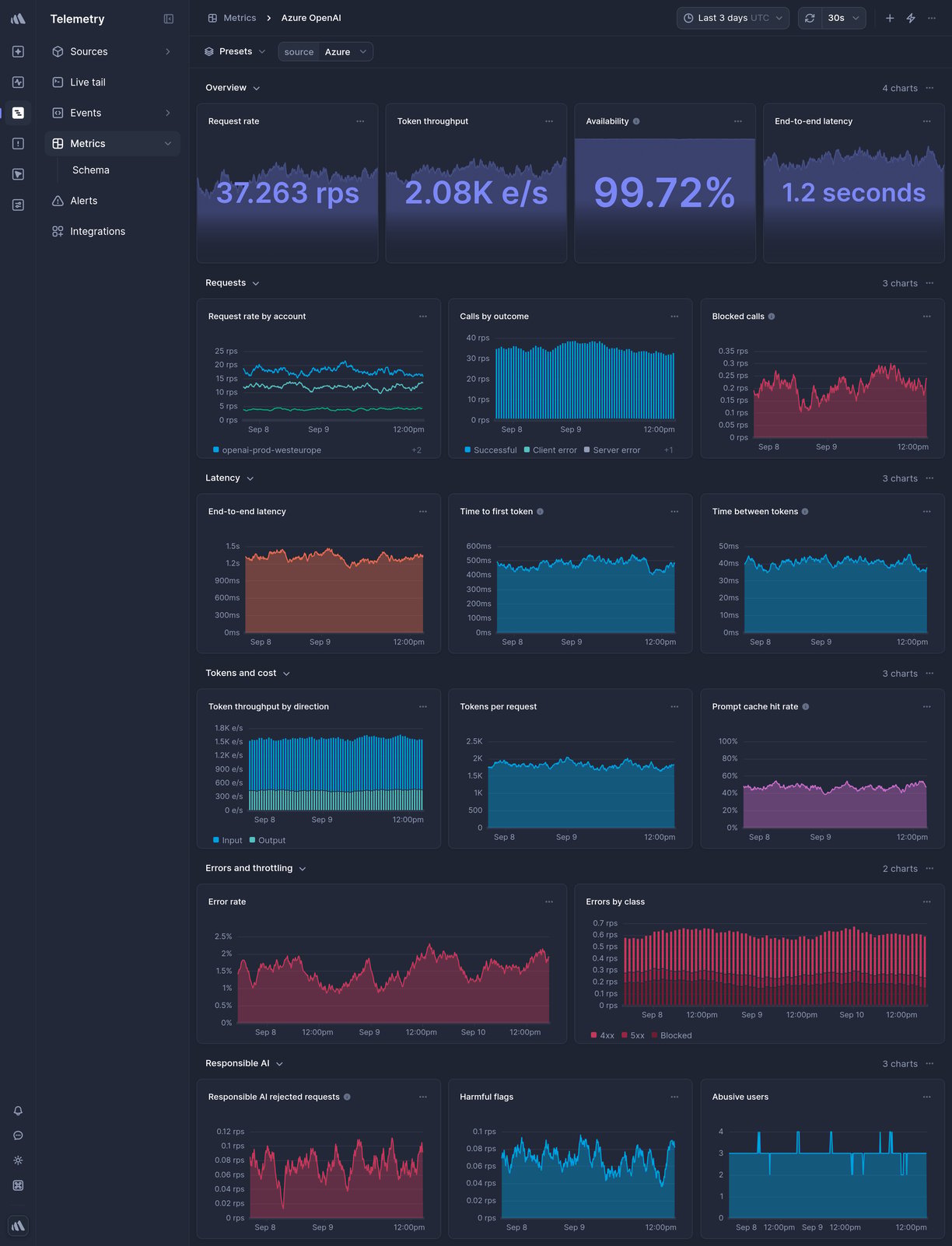Click the plus icon in top bar
Viewport: 952px width, 1246px height.
(890, 18)
